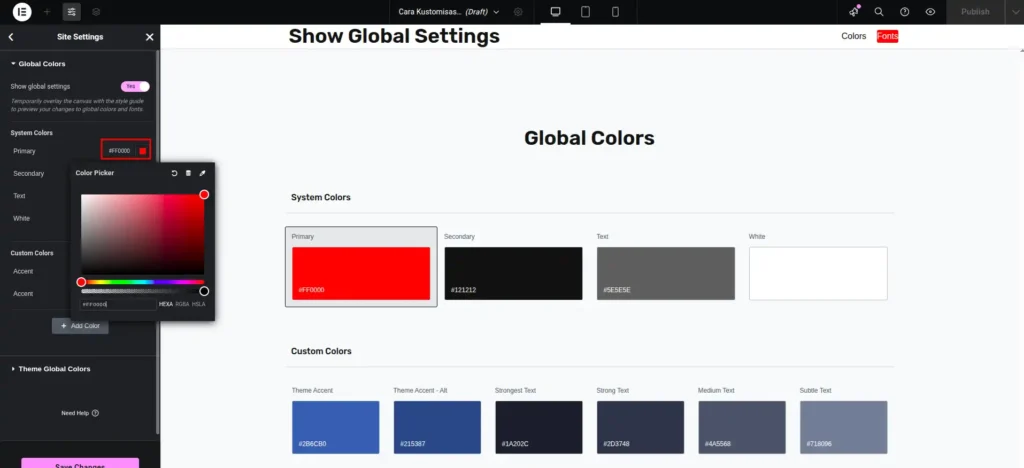Click the Colors tab in style guide
Viewport: 1024px width, 468px height.
point(854,36)
